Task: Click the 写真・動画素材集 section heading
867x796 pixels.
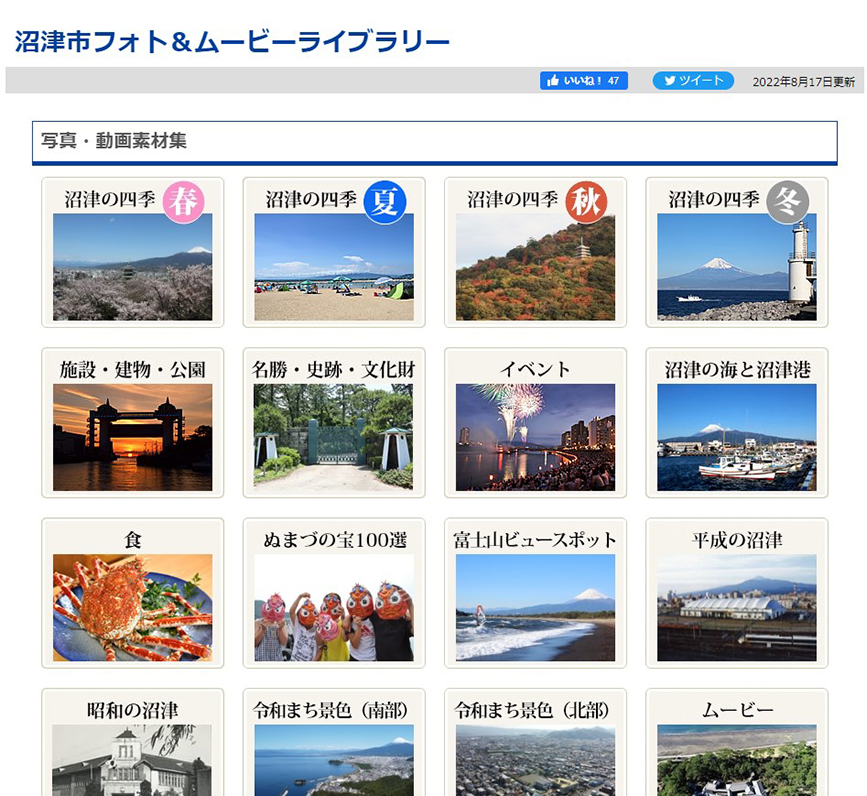Action: [114, 140]
